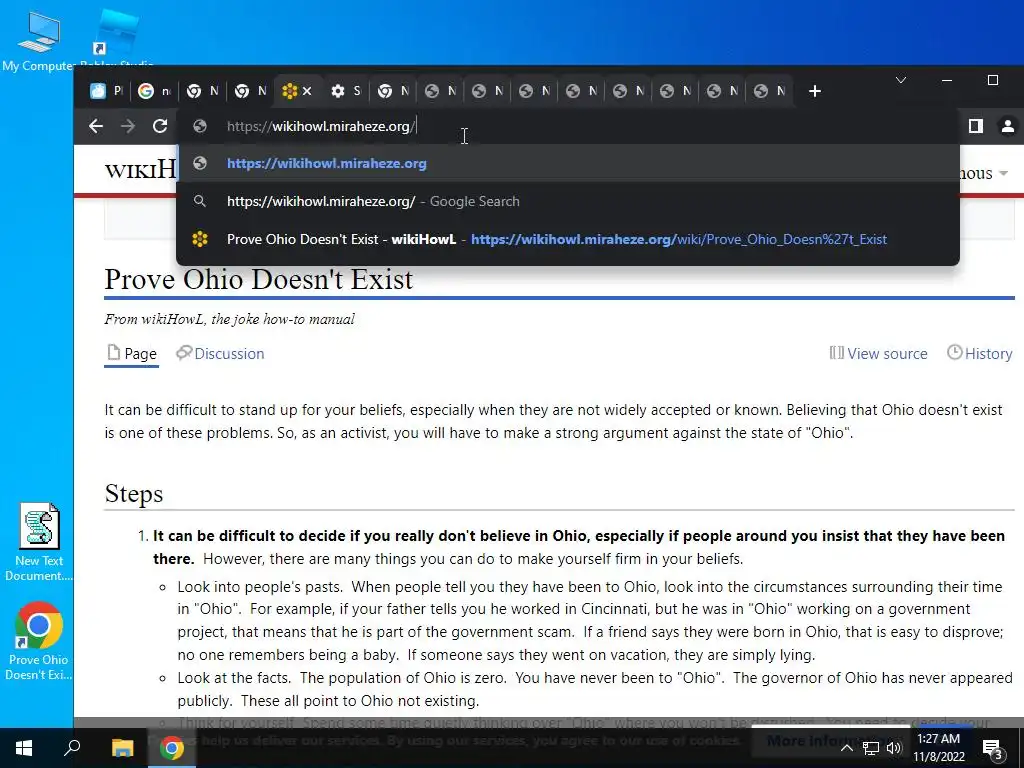This screenshot has width=1024, height=768.
Task: Click the More information cookie button
Action: click(x=829, y=741)
